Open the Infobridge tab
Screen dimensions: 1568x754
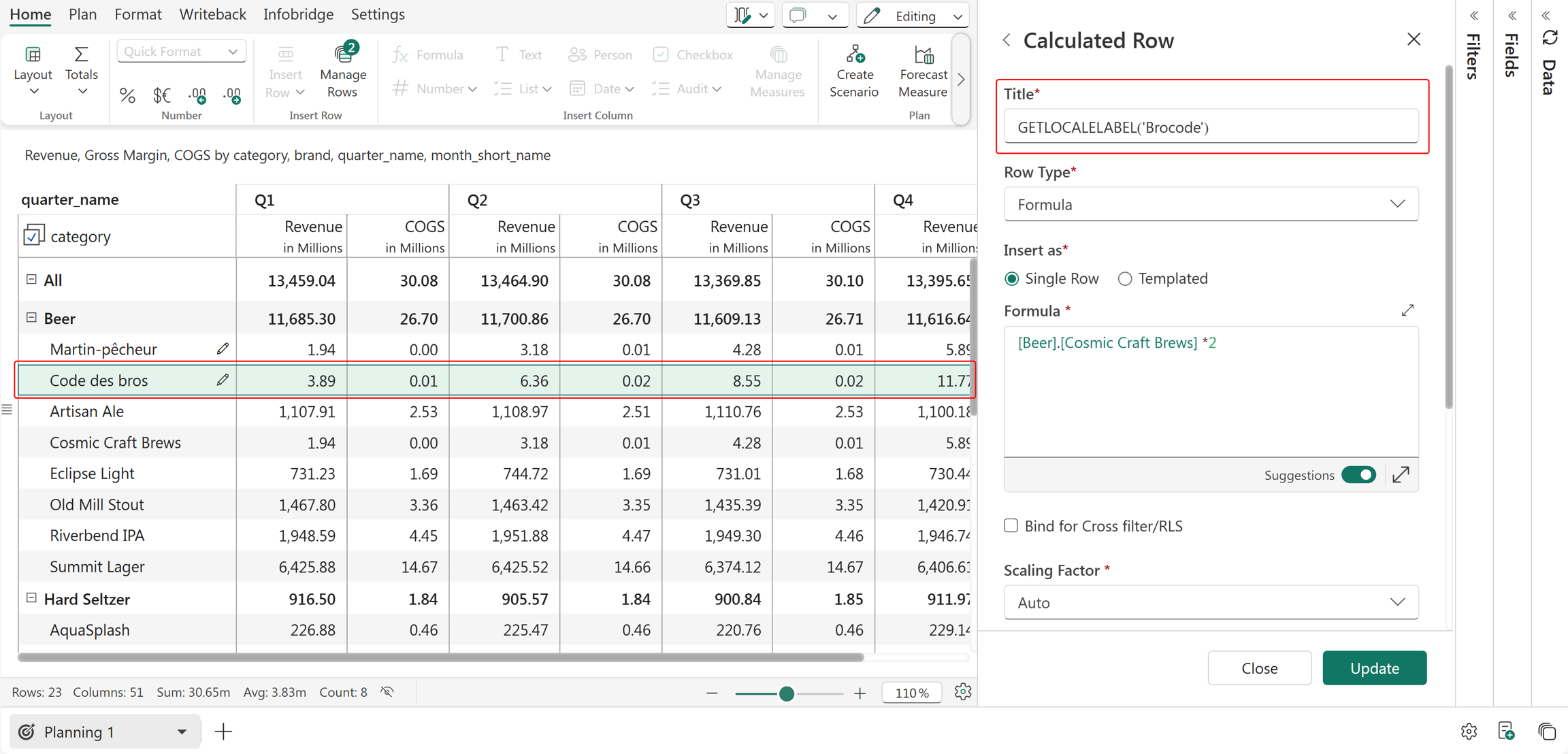tap(298, 14)
